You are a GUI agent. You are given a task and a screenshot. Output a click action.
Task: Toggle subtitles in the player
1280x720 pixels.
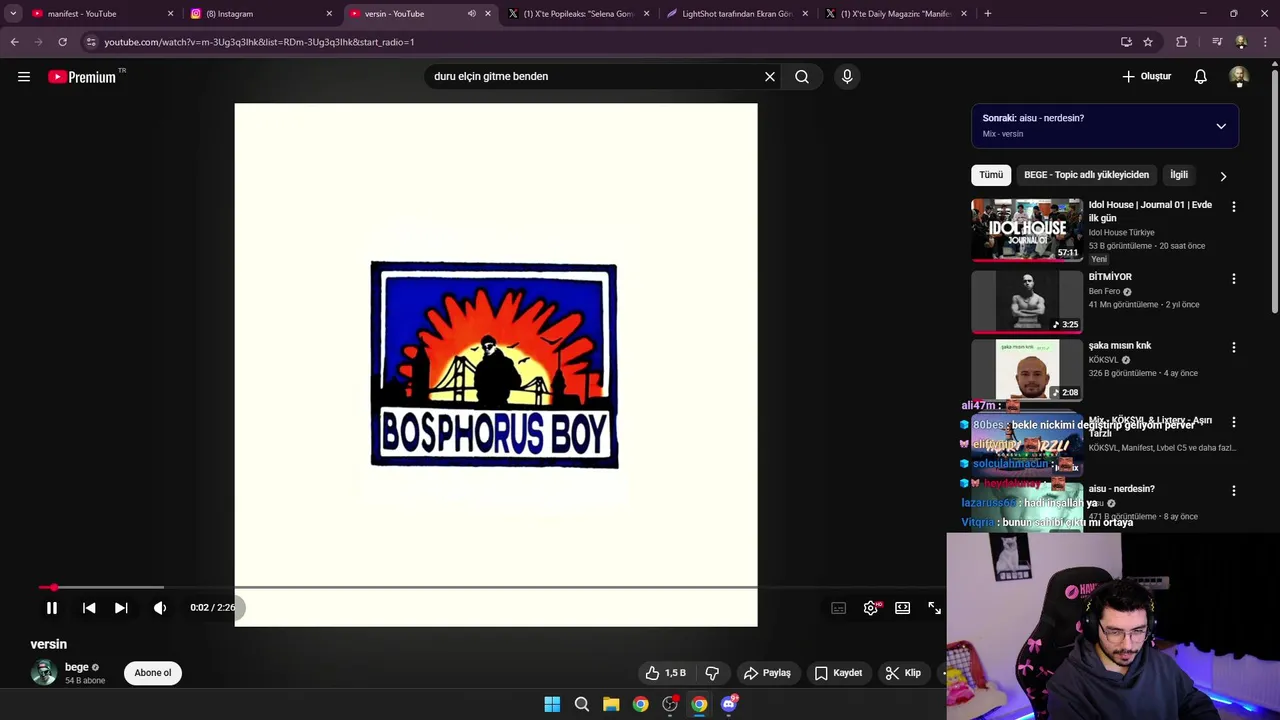coord(839,608)
